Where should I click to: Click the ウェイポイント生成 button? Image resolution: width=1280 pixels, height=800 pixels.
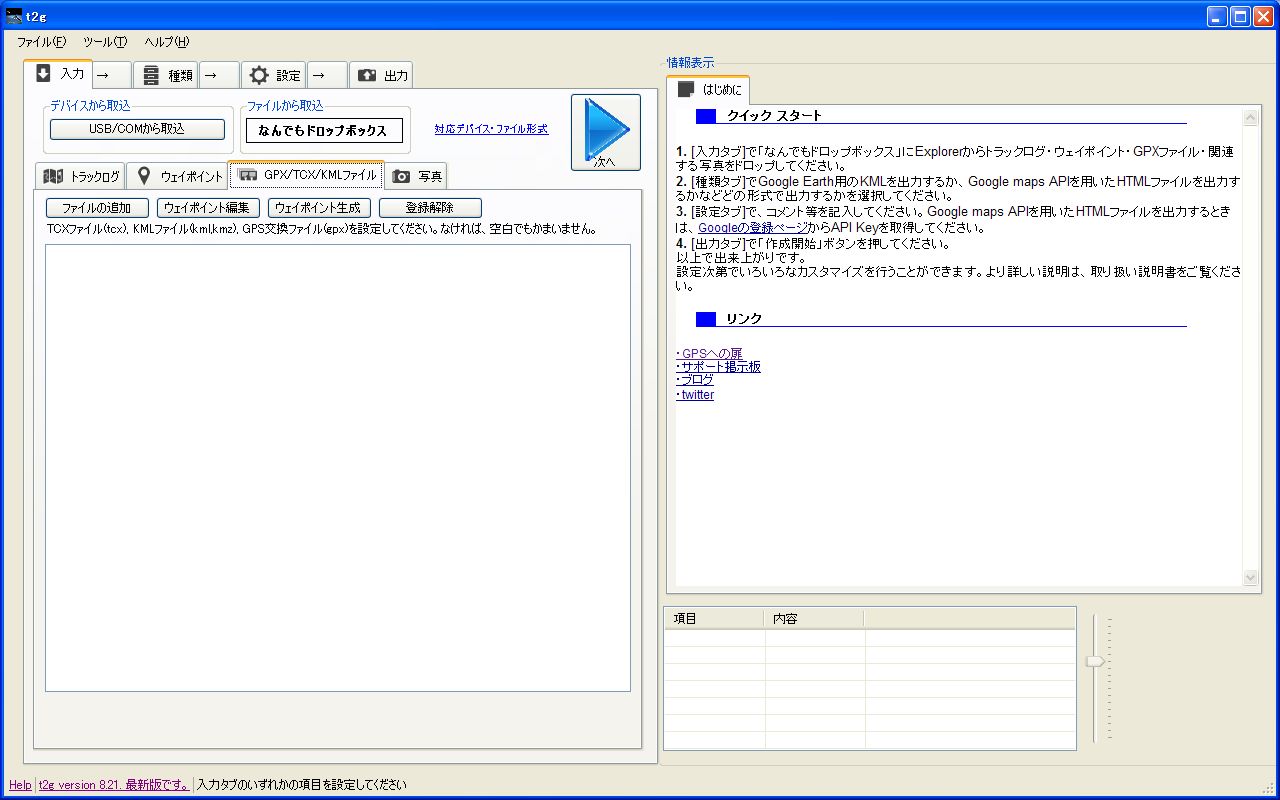click(x=319, y=208)
